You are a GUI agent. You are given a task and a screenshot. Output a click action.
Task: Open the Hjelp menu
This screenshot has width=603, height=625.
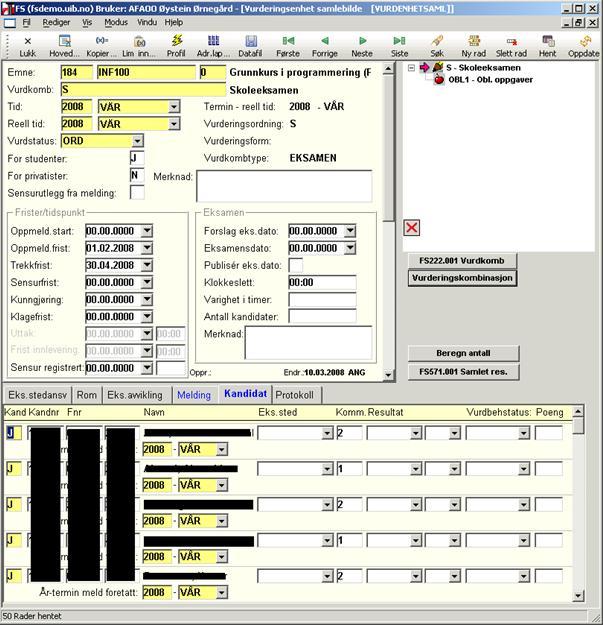(x=173, y=22)
